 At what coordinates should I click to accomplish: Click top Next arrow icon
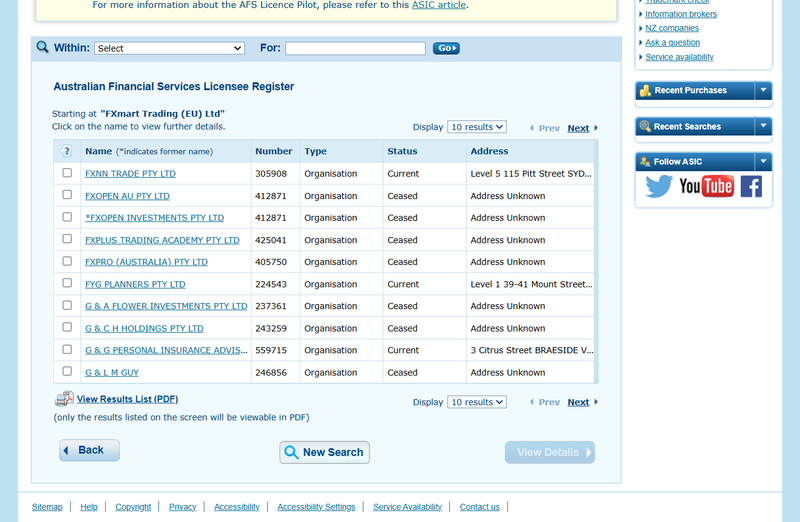click(595, 128)
